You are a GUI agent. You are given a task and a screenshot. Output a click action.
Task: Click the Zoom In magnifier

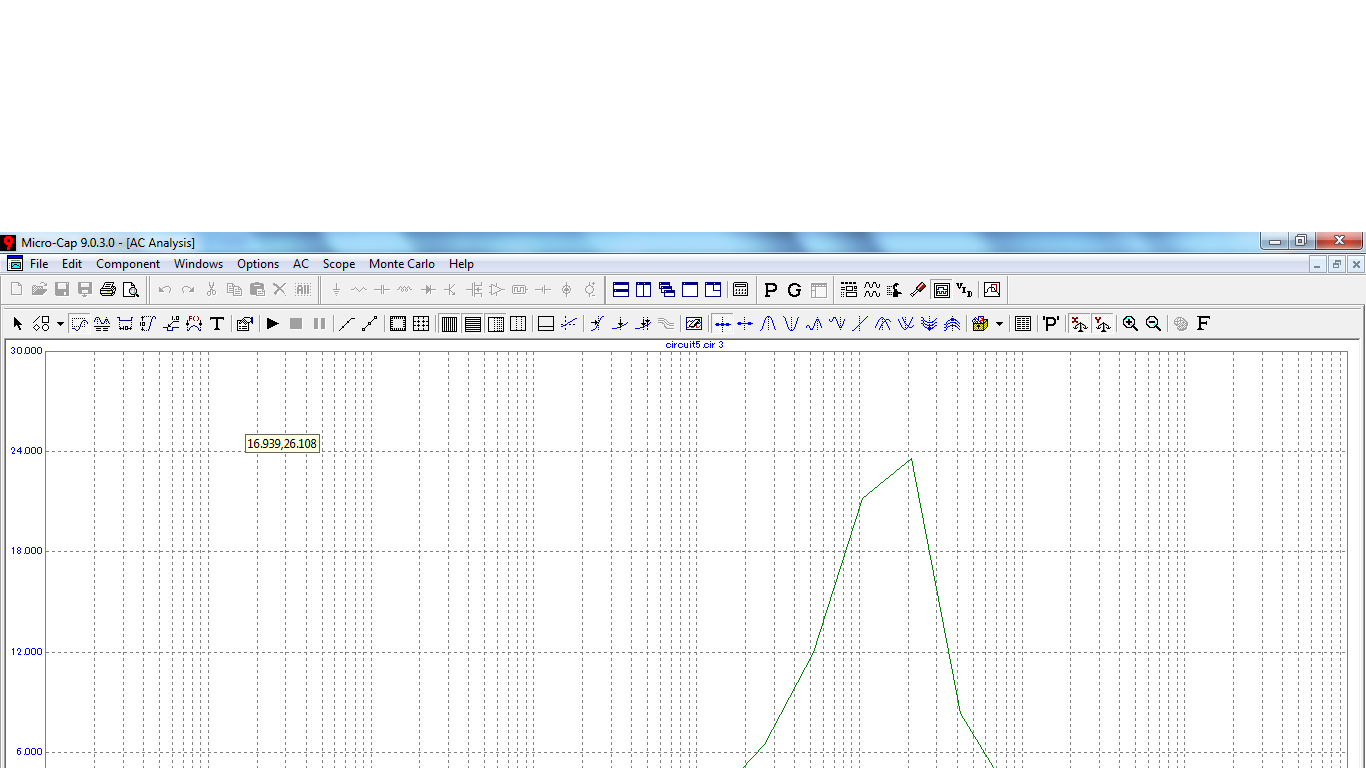[1130, 324]
